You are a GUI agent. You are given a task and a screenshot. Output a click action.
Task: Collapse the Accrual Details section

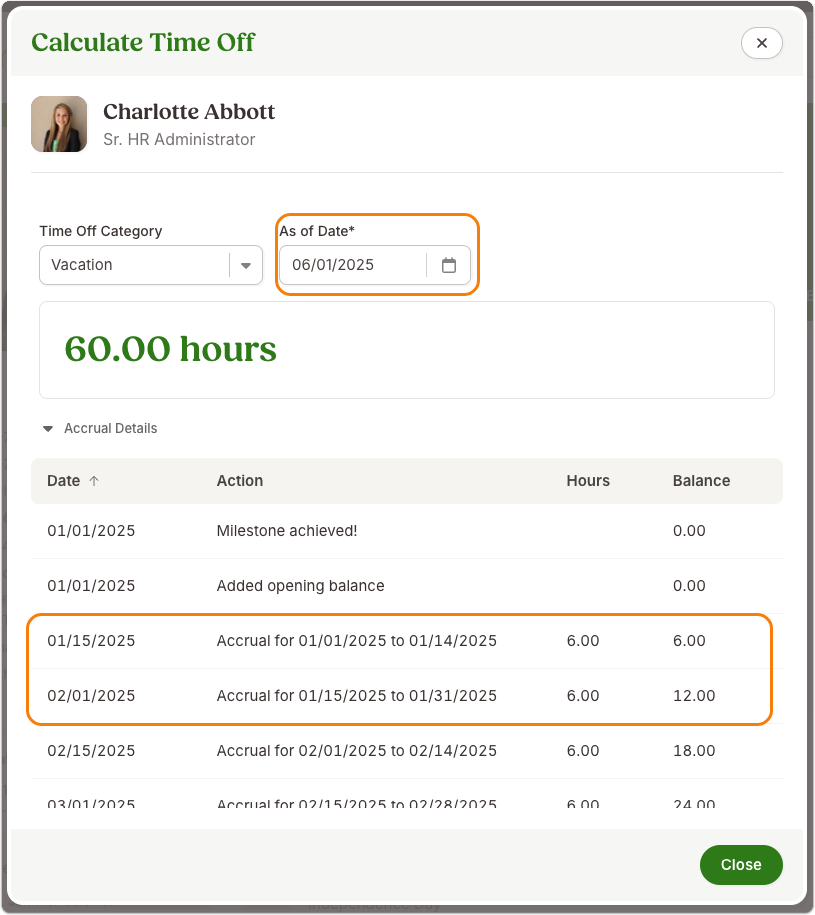click(100, 428)
